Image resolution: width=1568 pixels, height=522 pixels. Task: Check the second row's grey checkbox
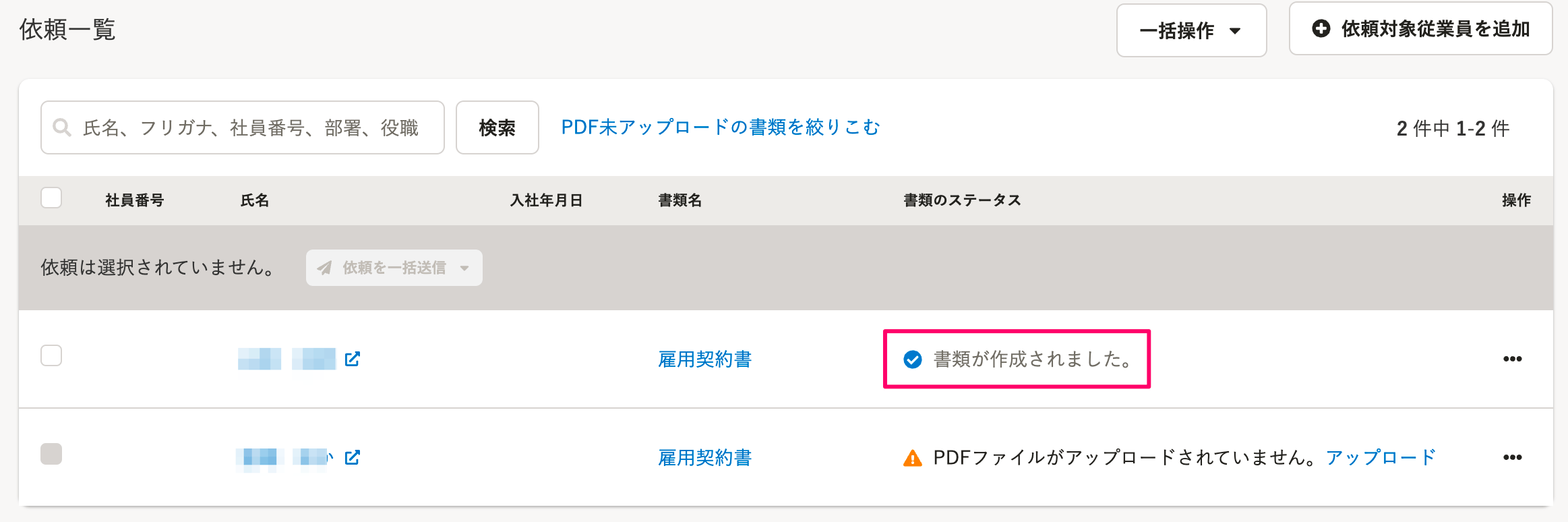click(51, 454)
